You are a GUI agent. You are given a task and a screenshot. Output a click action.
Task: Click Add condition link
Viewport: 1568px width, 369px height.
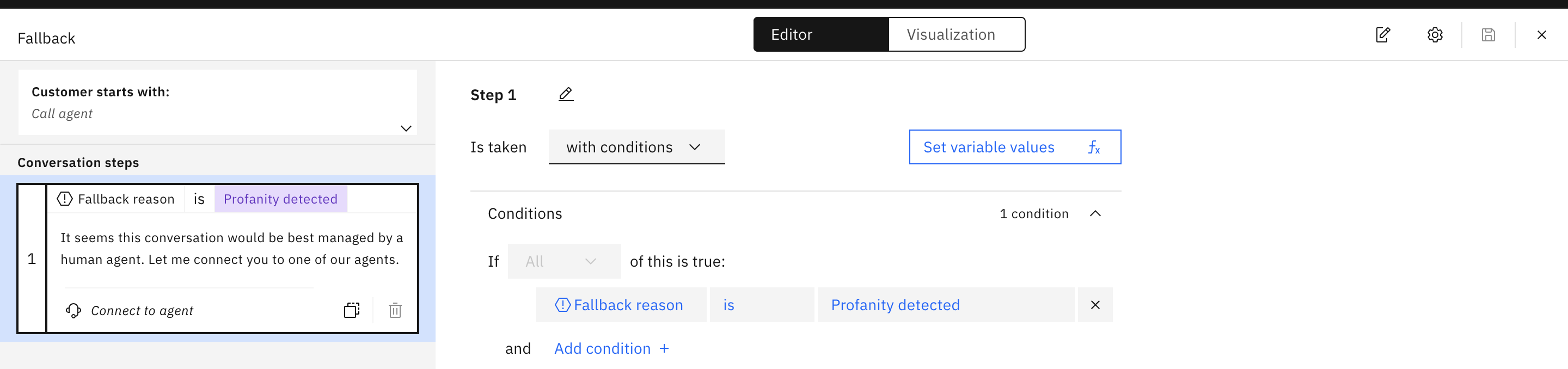[x=611, y=349]
